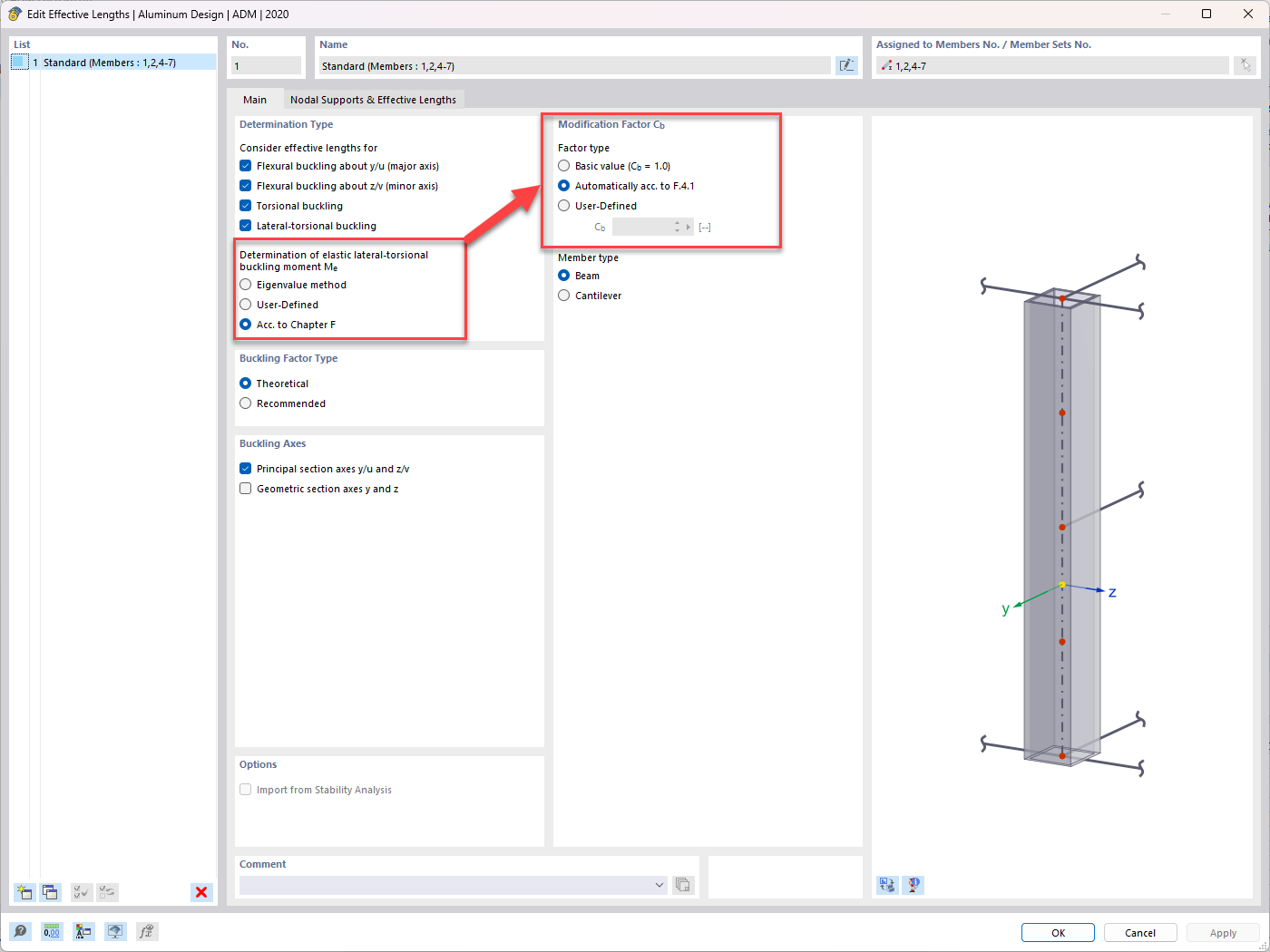Check Import from Stability Analysis option

pyautogui.click(x=245, y=790)
